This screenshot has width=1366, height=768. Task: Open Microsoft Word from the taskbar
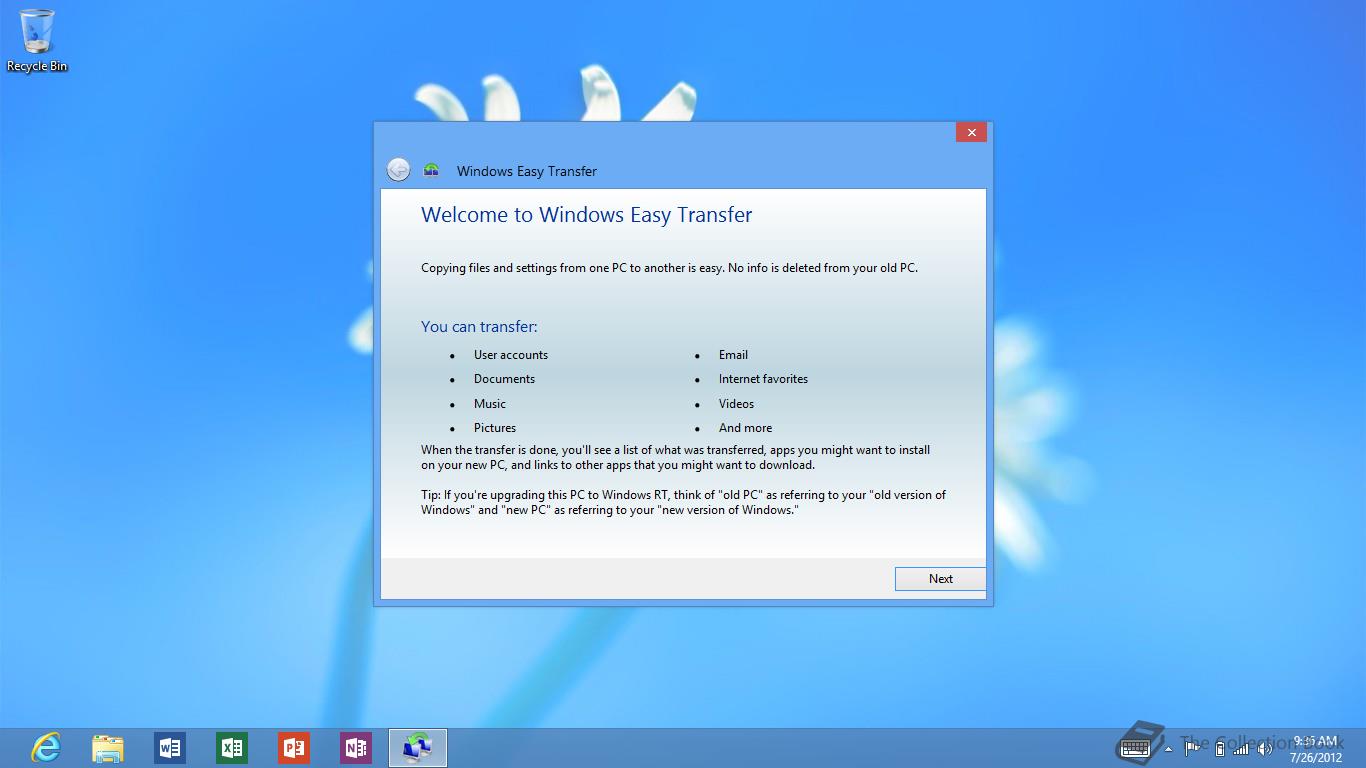pos(170,748)
